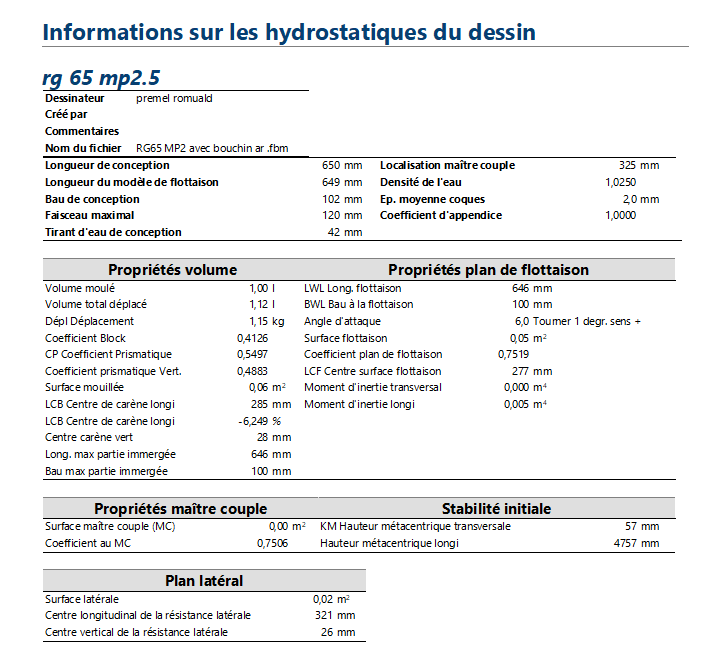Click 'Coefficient plan de flottaison' value 0,7519
Viewport: 718px width, 655px height.
513,355
